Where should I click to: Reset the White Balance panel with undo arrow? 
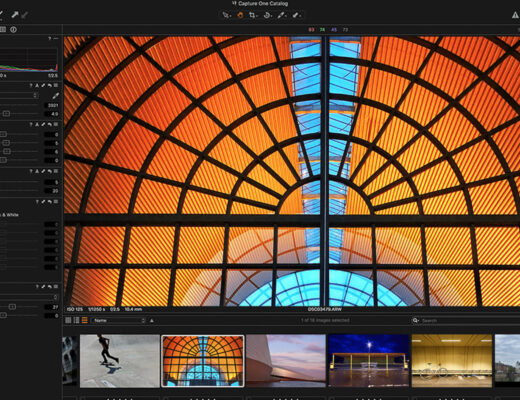pyautogui.click(x=50, y=86)
